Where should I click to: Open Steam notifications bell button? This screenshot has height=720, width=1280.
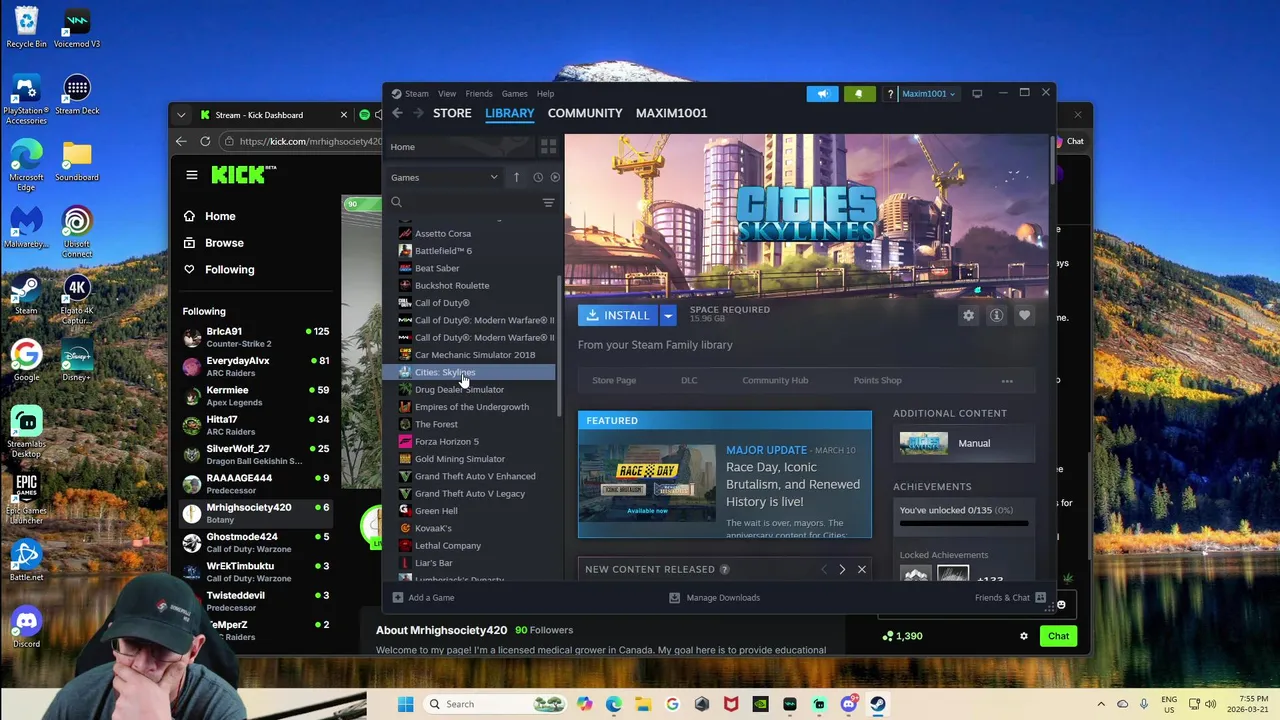858,93
